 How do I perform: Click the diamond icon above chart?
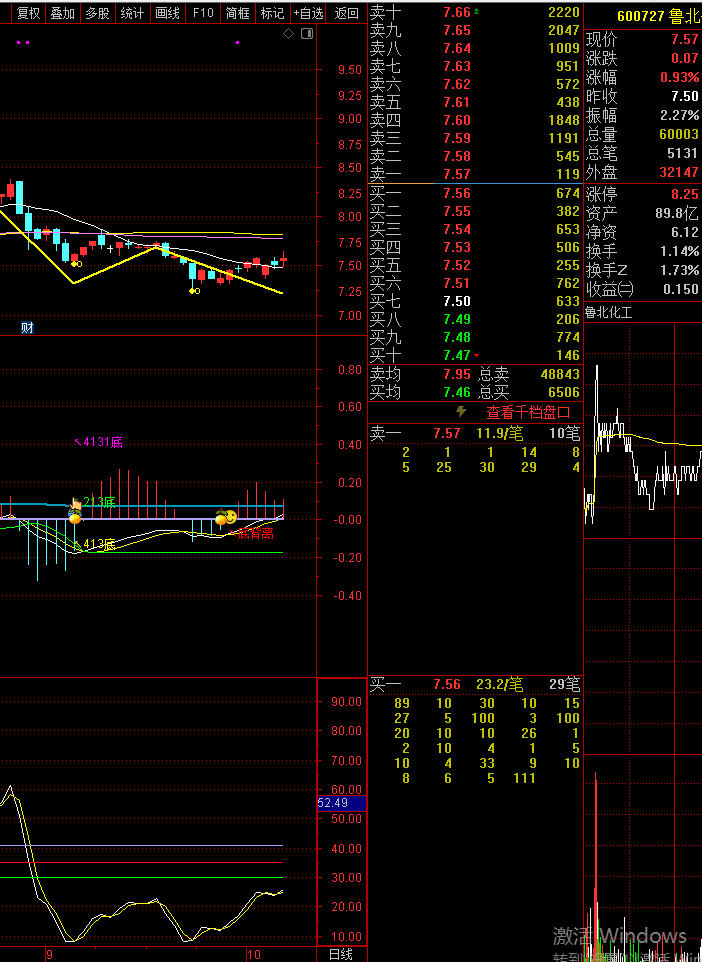pos(289,34)
